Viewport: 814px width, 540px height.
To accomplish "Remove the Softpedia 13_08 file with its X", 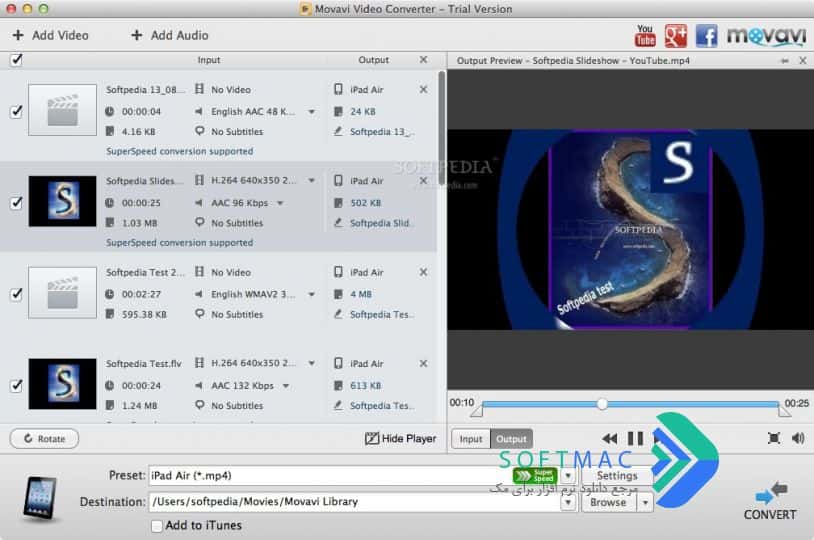I will (424, 89).
